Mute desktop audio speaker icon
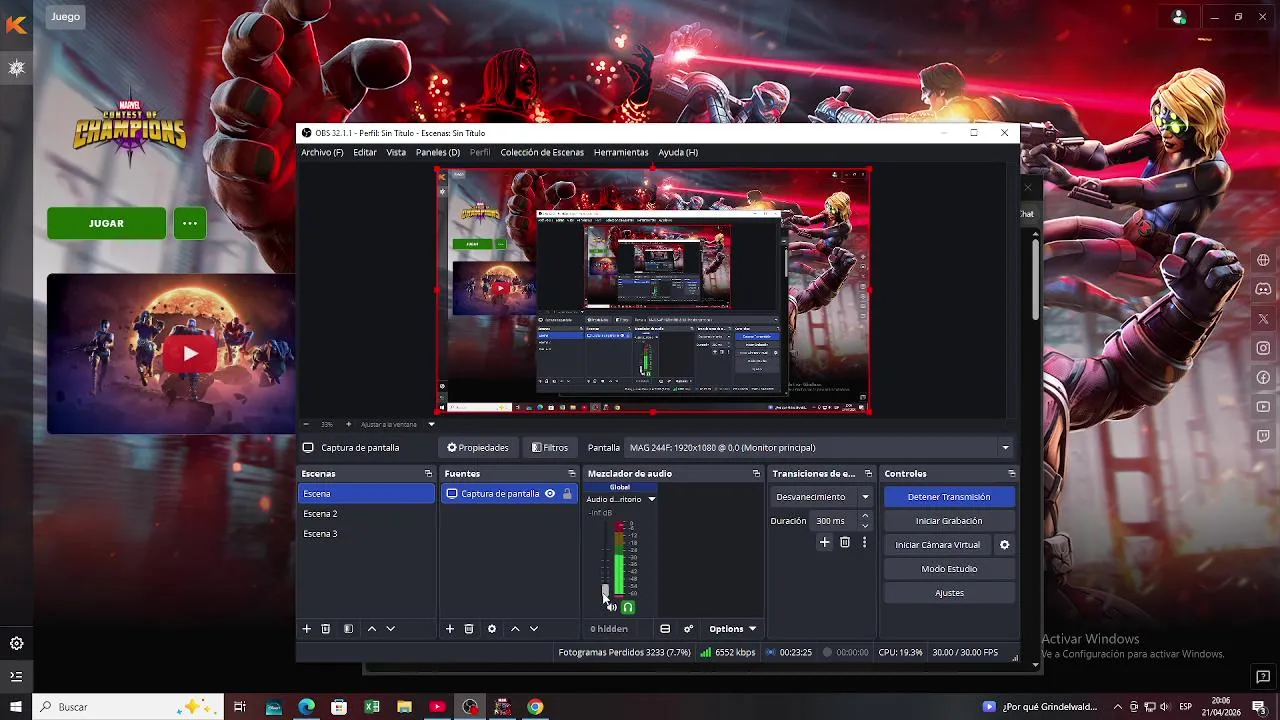The width and height of the screenshot is (1280, 720). click(x=611, y=607)
